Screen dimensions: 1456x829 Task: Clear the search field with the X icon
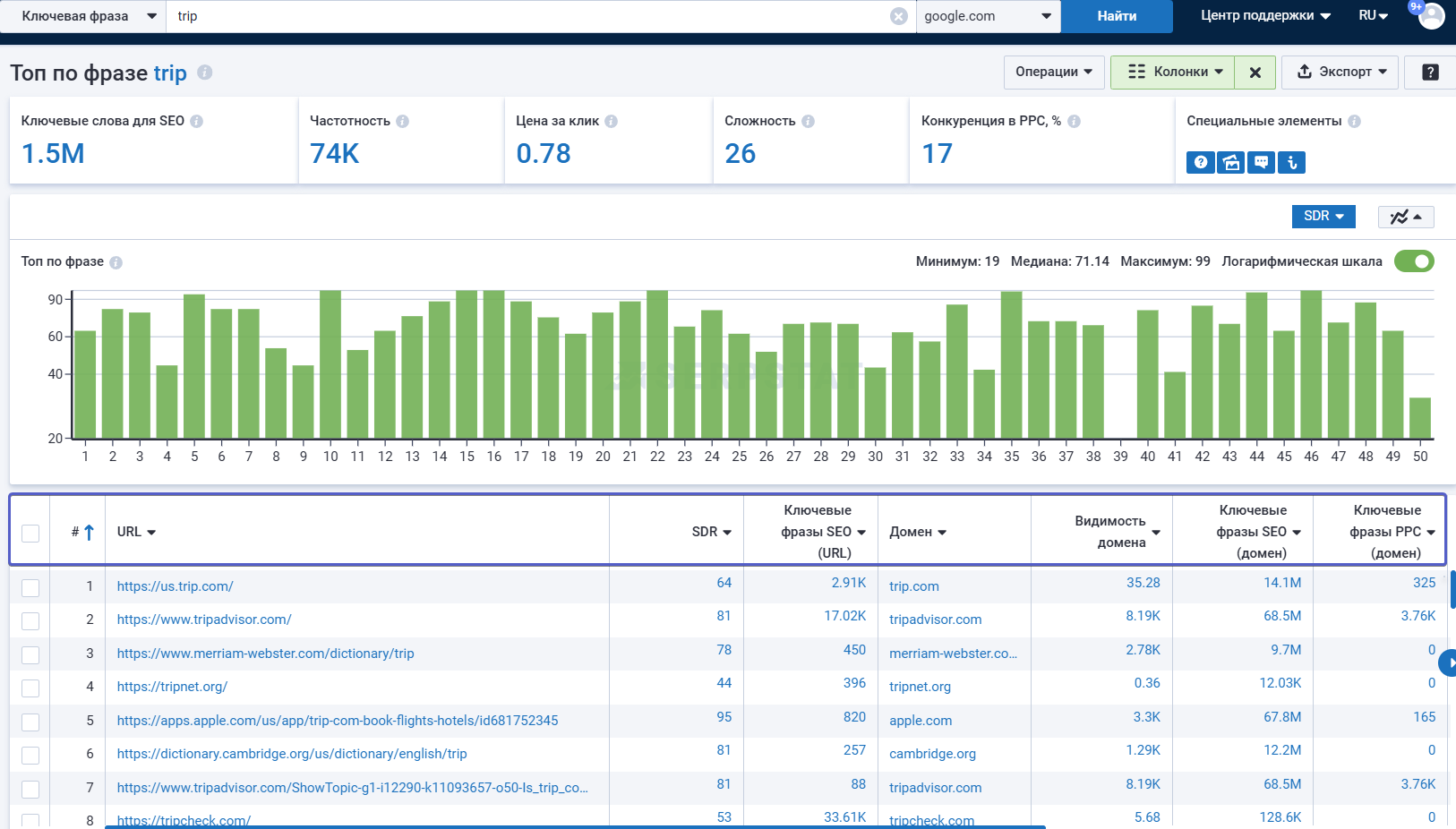click(899, 16)
